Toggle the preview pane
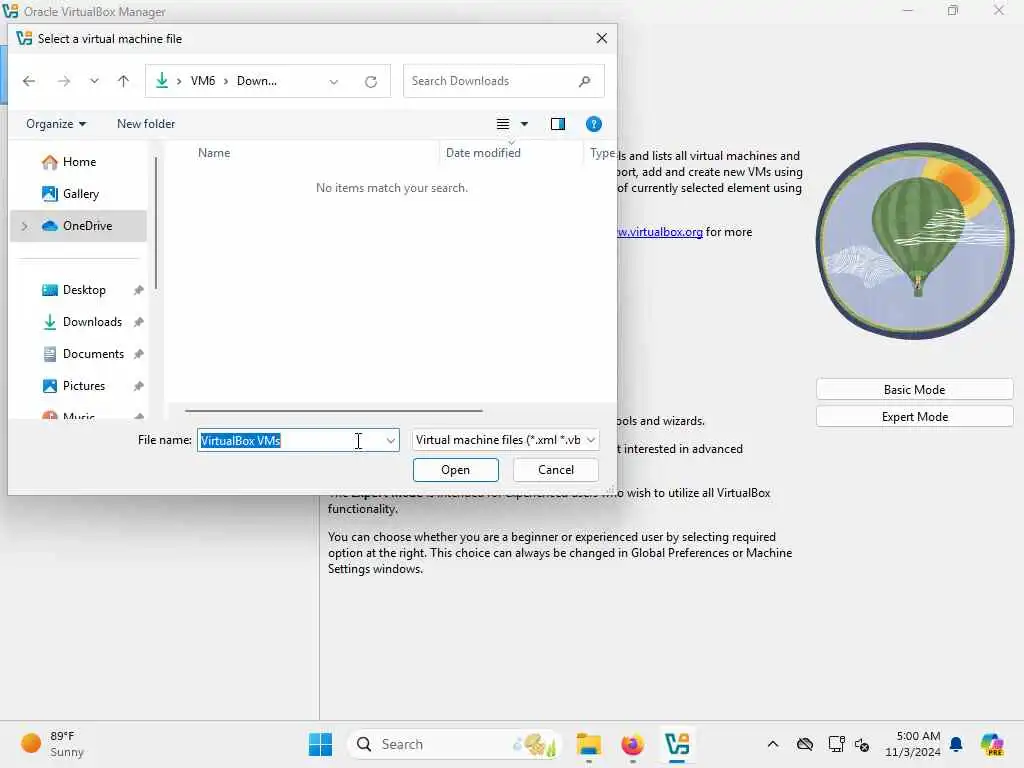This screenshot has width=1024, height=768. [558, 124]
